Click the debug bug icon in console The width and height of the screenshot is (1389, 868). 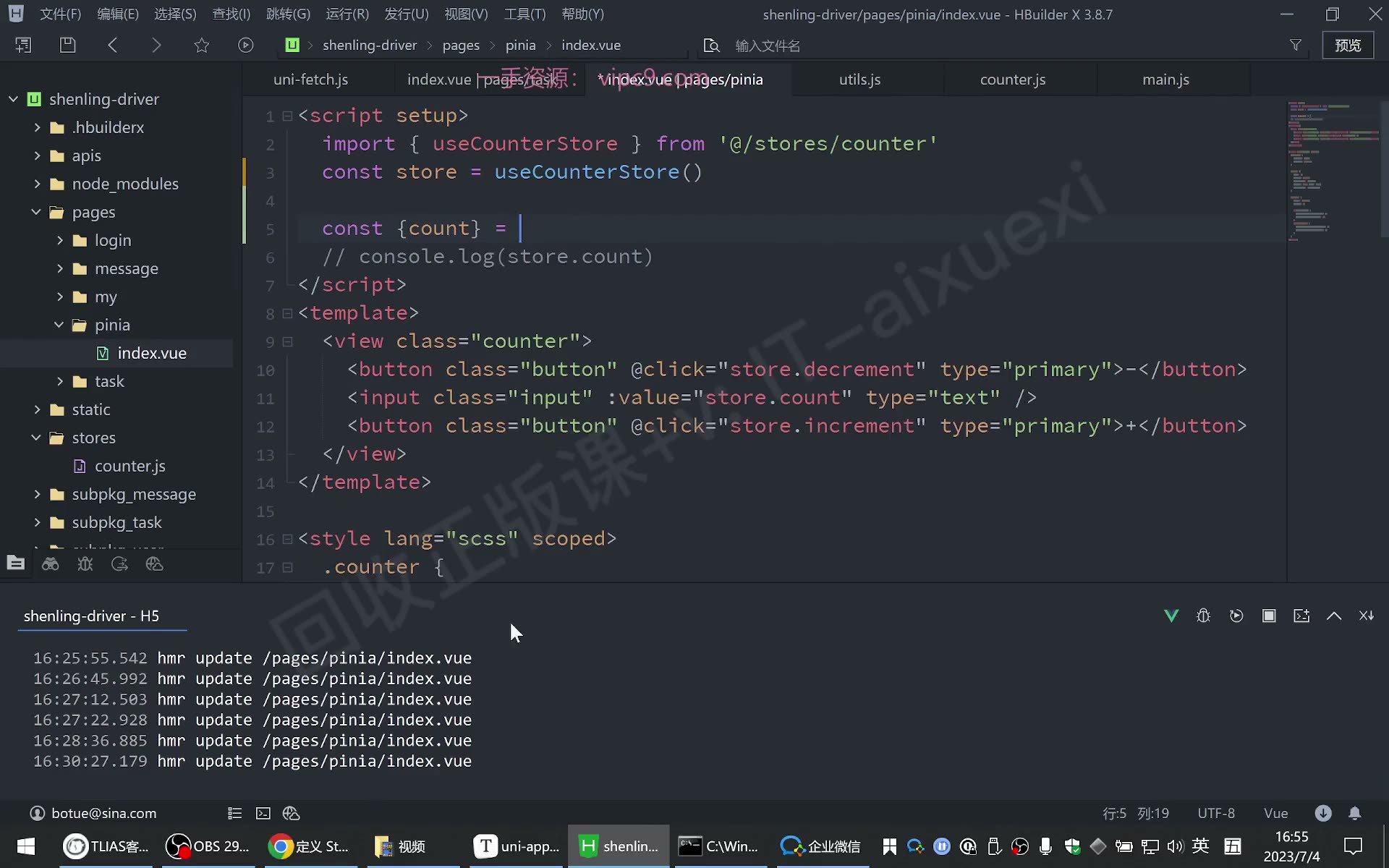(x=1204, y=616)
